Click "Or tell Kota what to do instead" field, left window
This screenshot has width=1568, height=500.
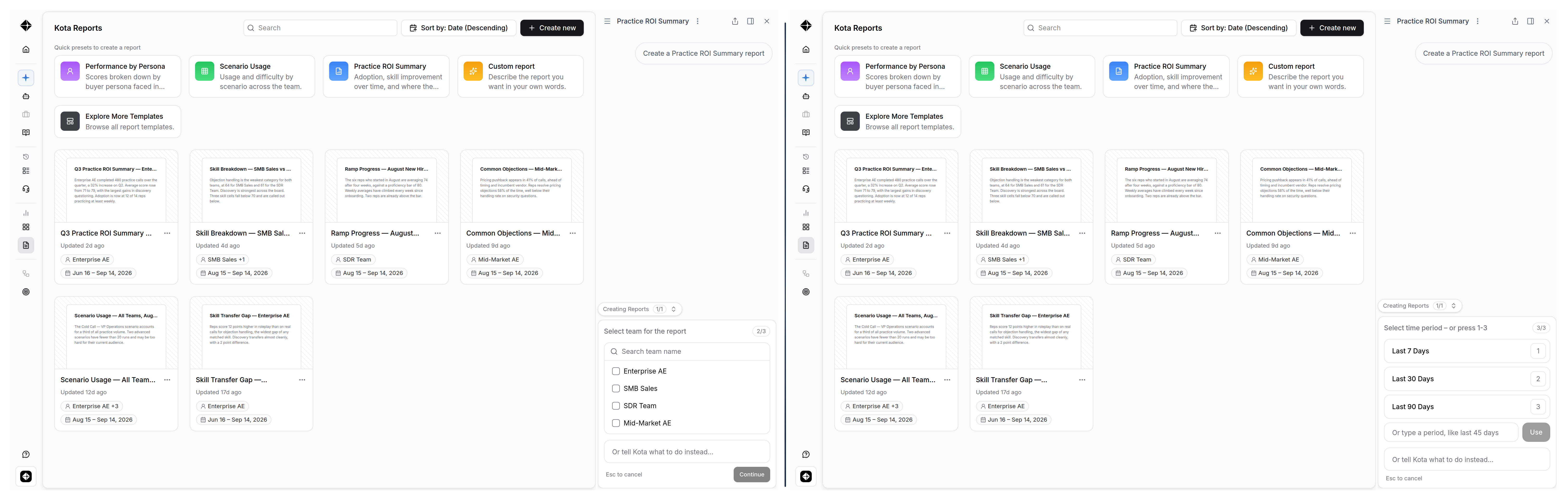pyautogui.click(x=687, y=452)
